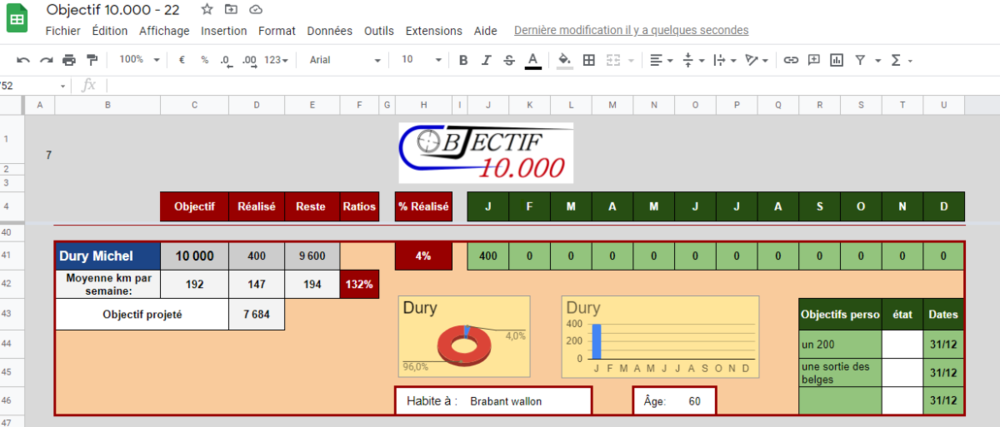The width and height of the screenshot is (1000, 427).
Task: Open the Aide menu
Action: pyautogui.click(x=485, y=31)
